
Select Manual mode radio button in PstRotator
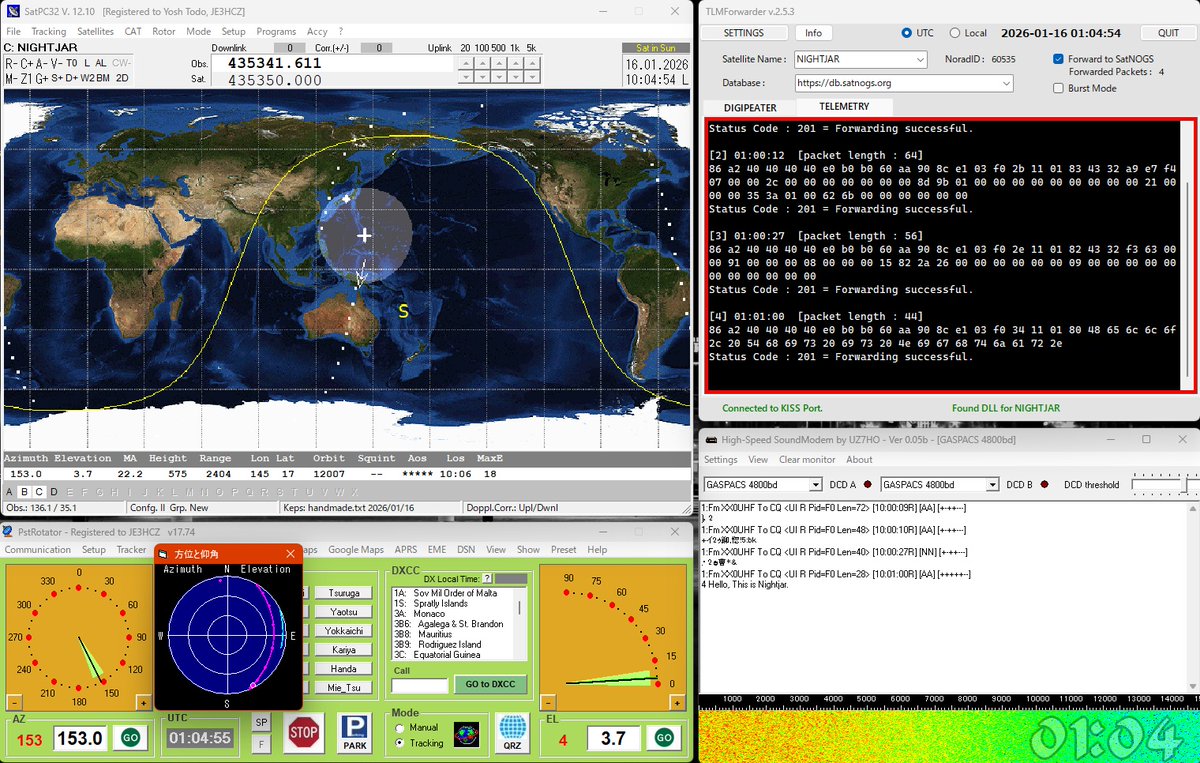tap(400, 728)
